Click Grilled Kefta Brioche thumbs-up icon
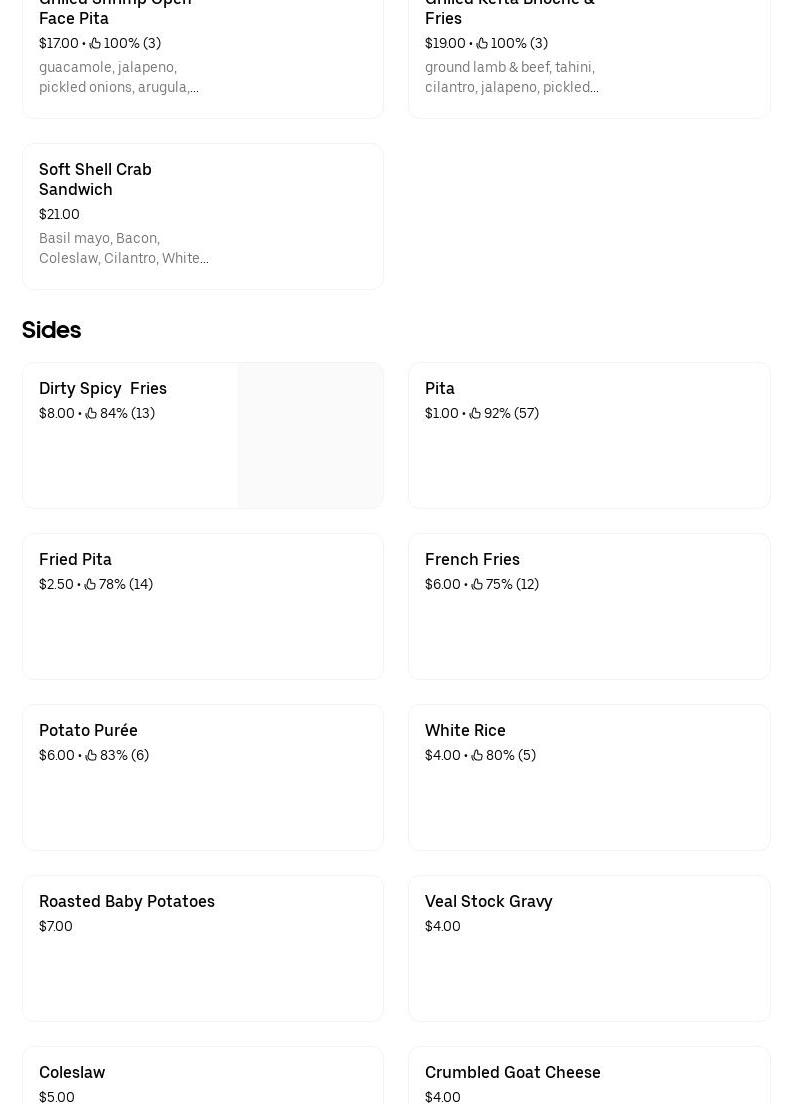Viewport: 804px width, 1104px height. coord(482,43)
